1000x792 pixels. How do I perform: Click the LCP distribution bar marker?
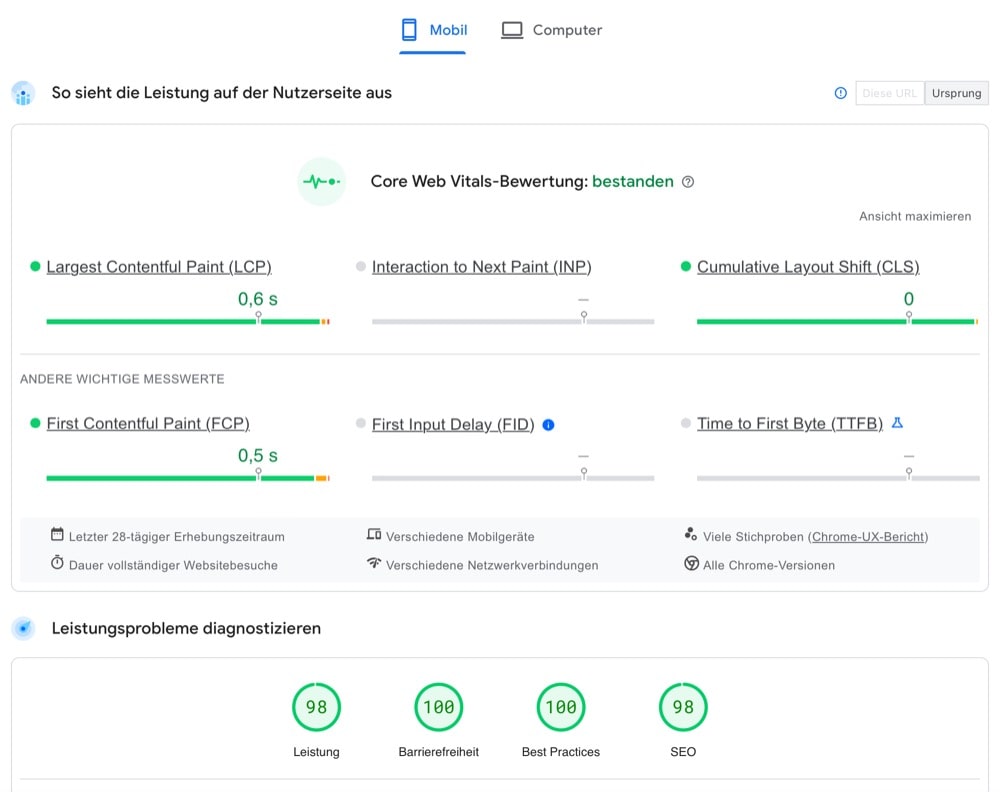coord(258,316)
